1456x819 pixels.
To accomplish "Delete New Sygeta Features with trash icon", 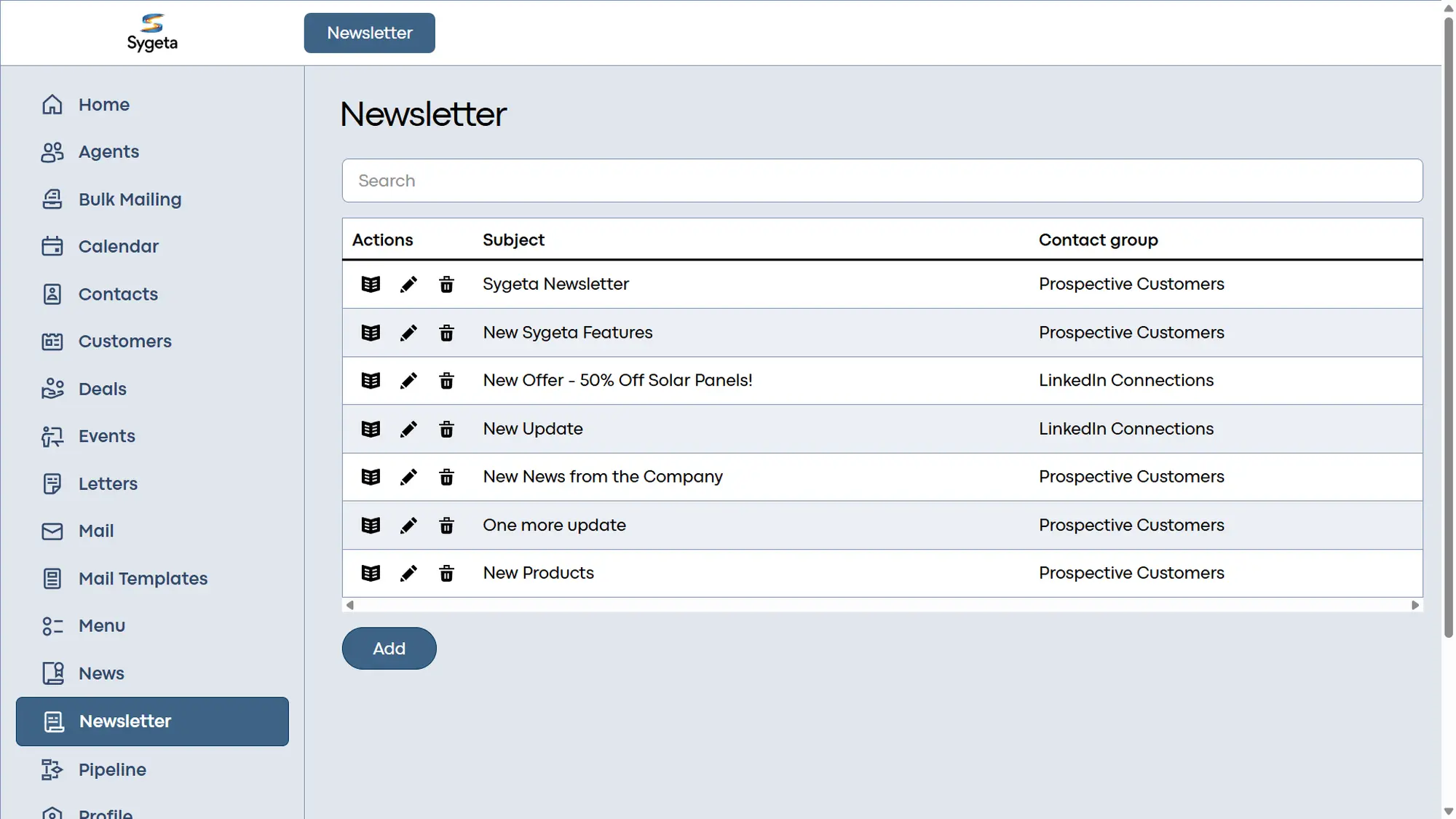I will [x=446, y=333].
